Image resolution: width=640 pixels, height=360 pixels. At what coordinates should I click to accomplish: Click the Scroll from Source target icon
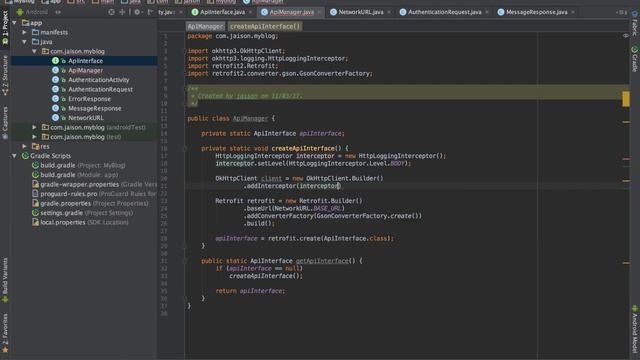(111, 12)
